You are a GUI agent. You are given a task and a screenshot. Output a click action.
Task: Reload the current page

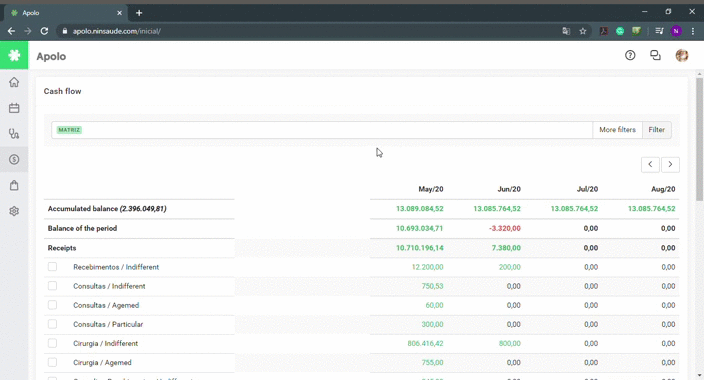tap(44, 31)
